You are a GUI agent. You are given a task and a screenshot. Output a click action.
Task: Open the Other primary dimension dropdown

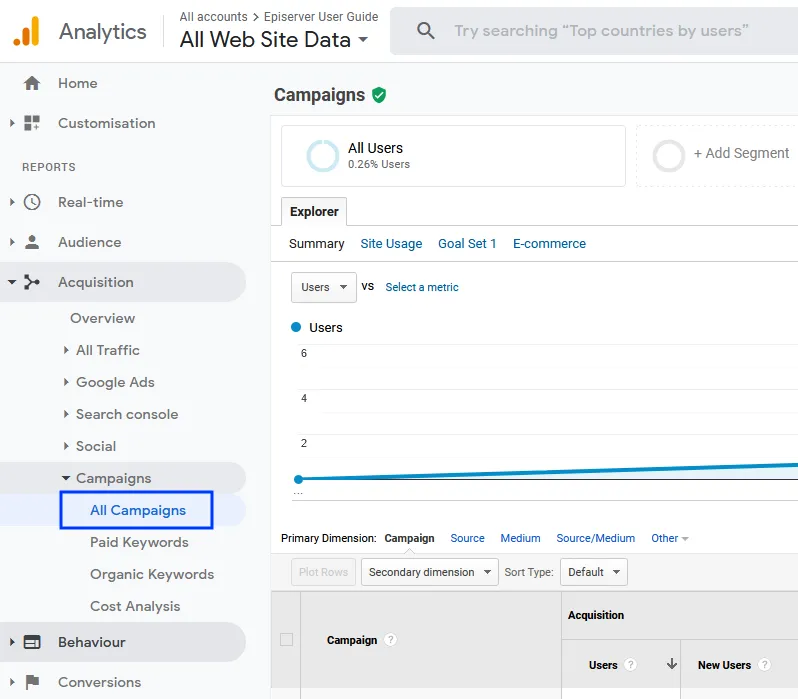coord(669,538)
